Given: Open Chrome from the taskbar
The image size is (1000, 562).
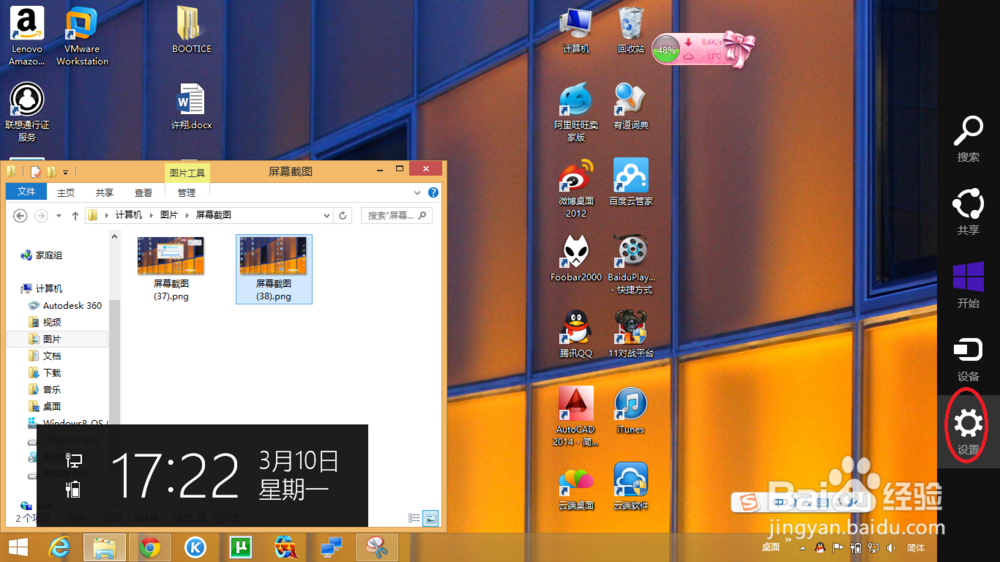Looking at the screenshot, I should pos(151,547).
